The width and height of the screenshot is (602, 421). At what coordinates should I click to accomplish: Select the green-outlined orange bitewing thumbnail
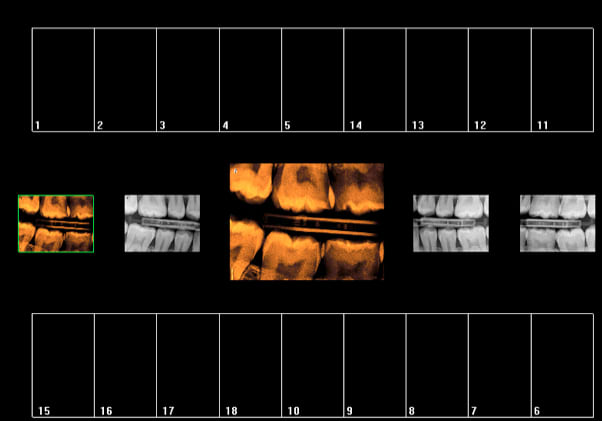pyautogui.click(x=56, y=223)
